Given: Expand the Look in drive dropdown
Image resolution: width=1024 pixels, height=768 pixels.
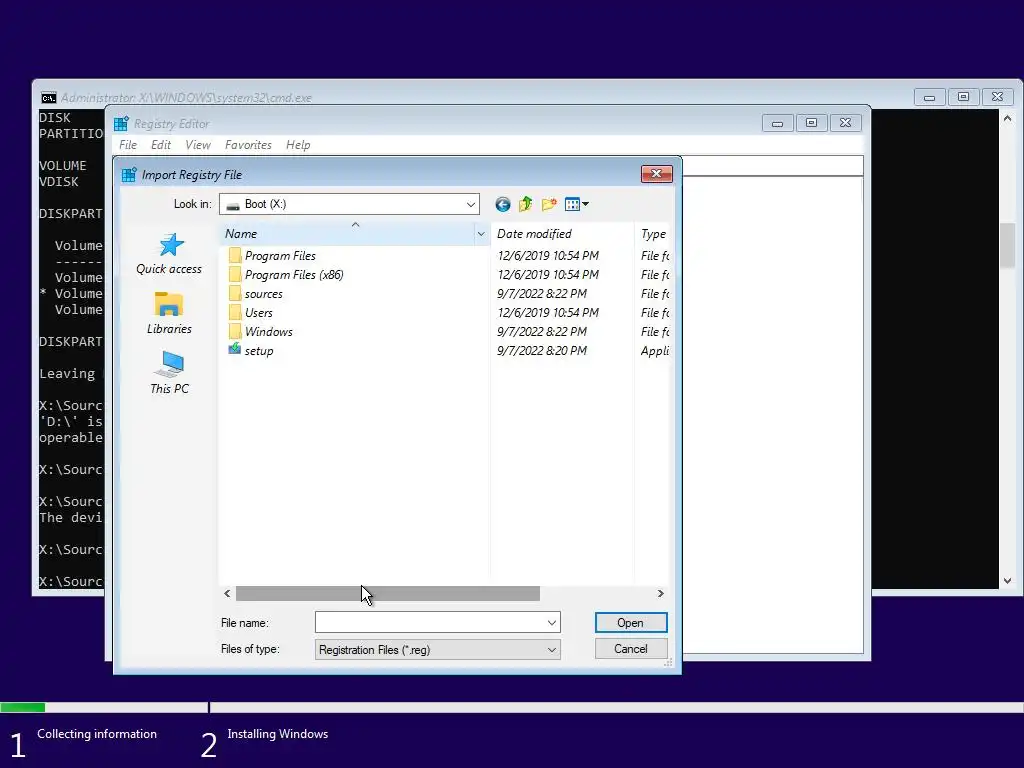Looking at the screenshot, I should click(x=470, y=204).
